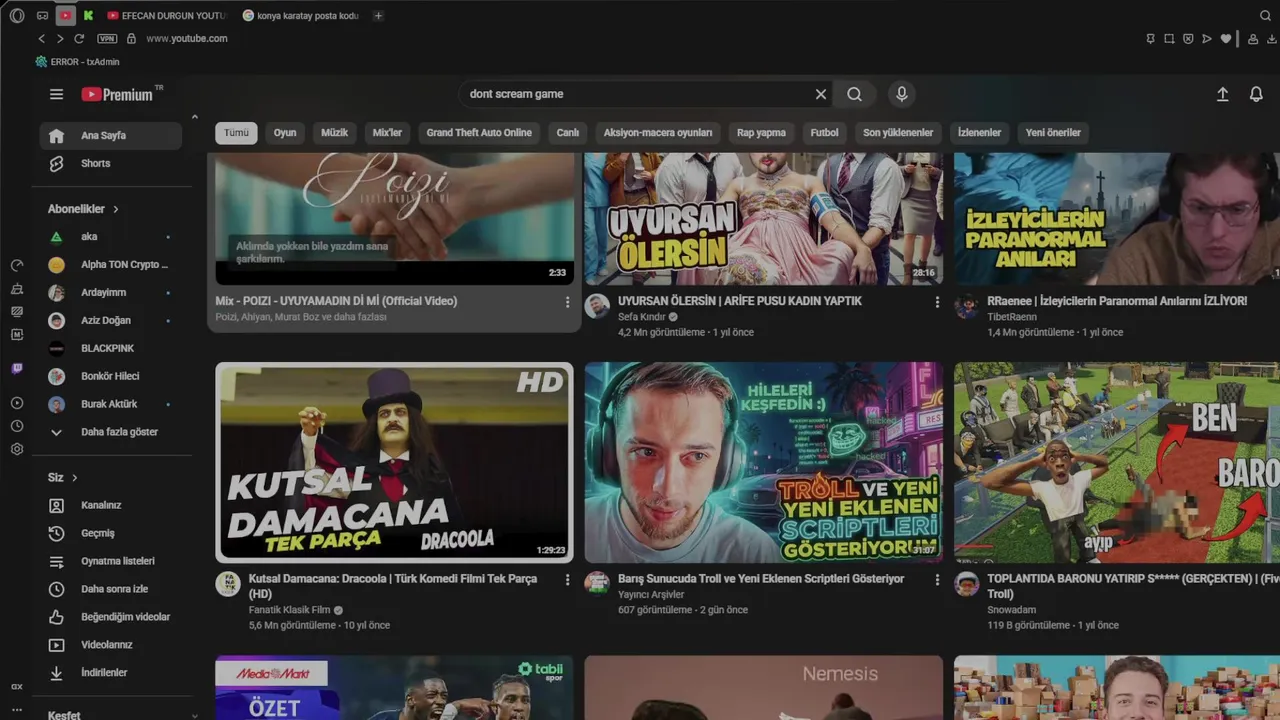Screen dimensions: 1280x720
Task: Open Oynatma listeleri in the sidebar
Action: point(110,561)
